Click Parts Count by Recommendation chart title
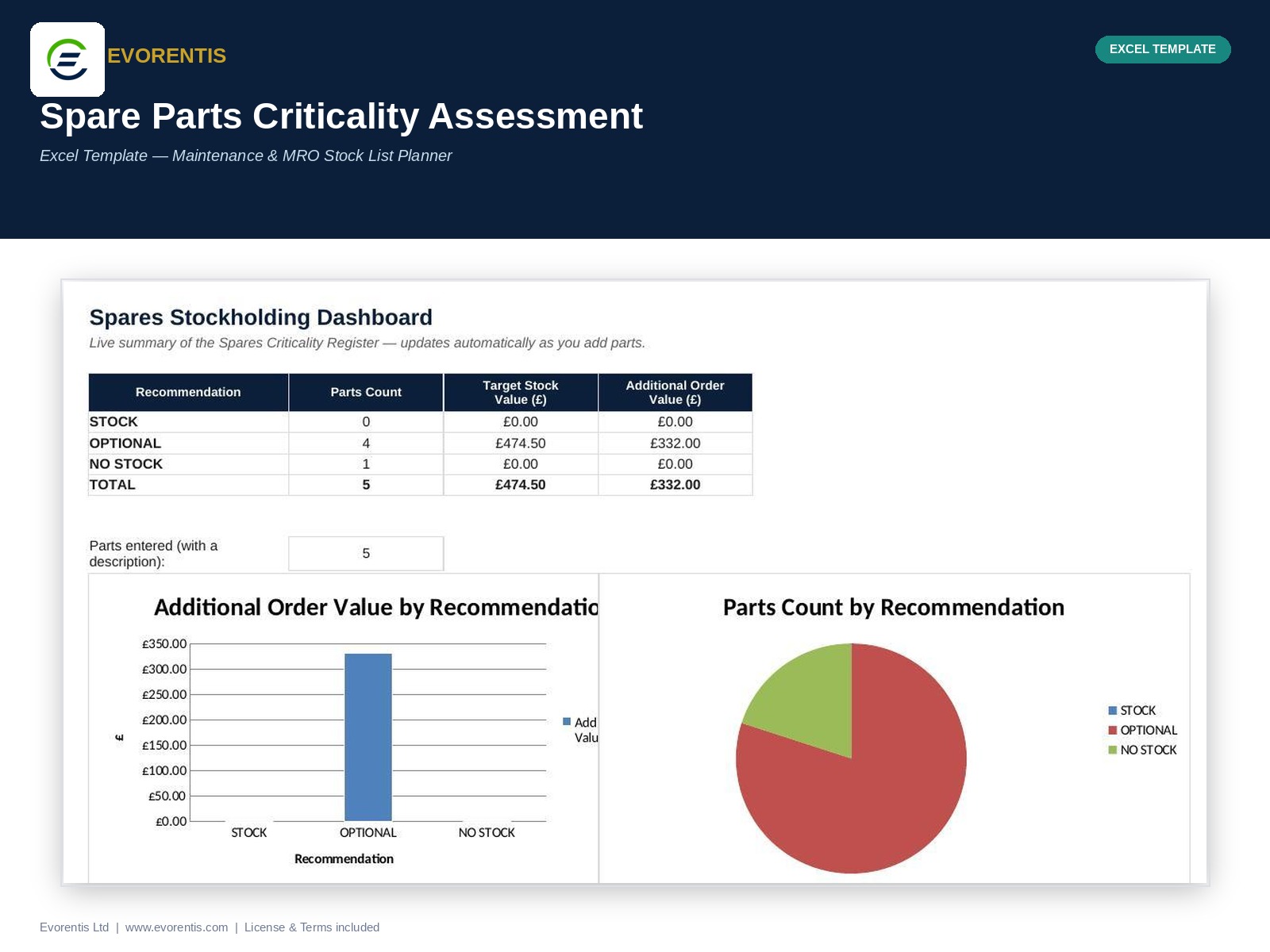The width and height of the screenshot is (1270, 952). click(x=894, y=608)
